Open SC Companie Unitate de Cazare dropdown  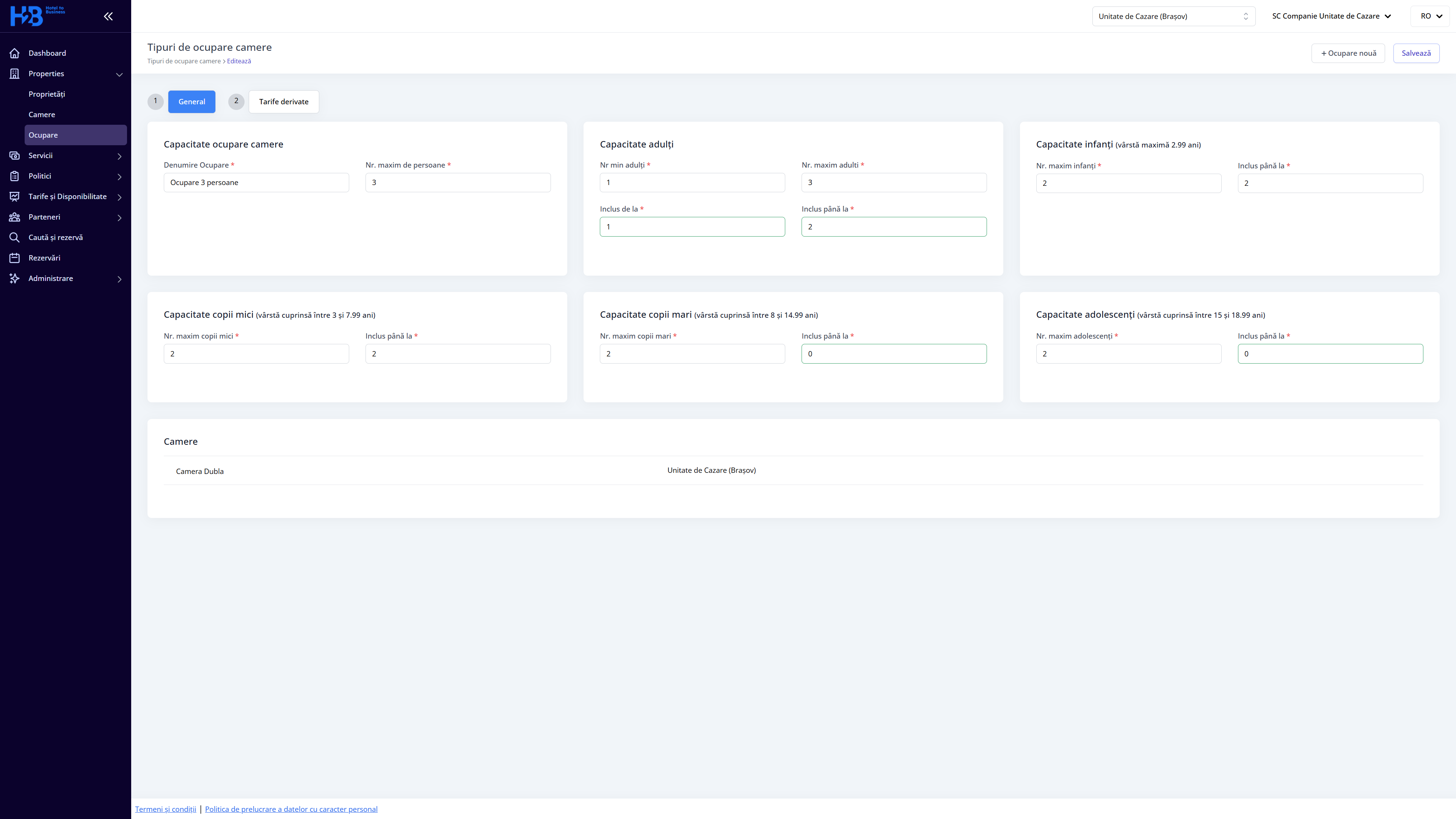[1331, 16]
